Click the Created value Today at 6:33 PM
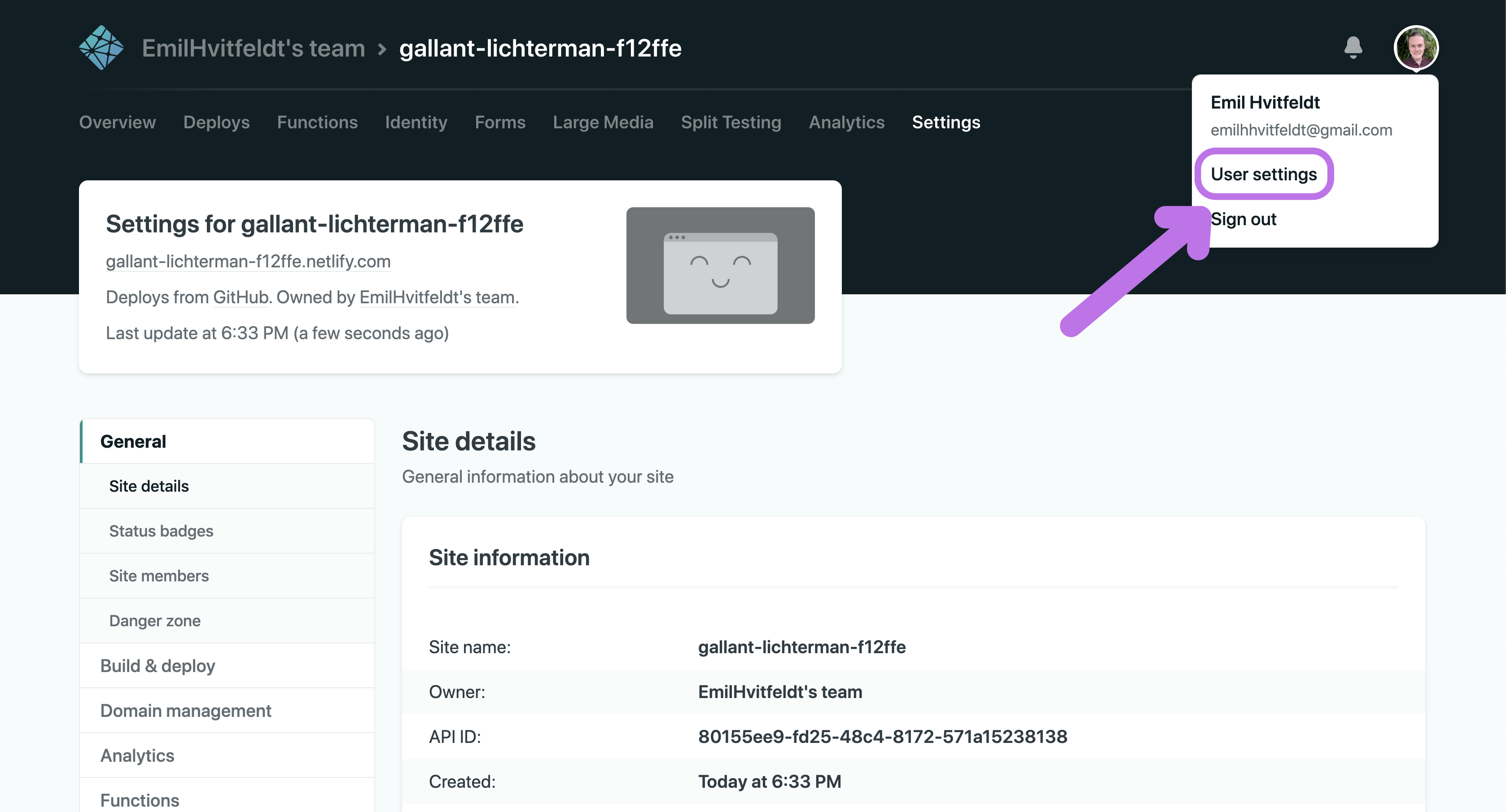The width and height of the screenshot is (1506, 812). coord(769,781)
